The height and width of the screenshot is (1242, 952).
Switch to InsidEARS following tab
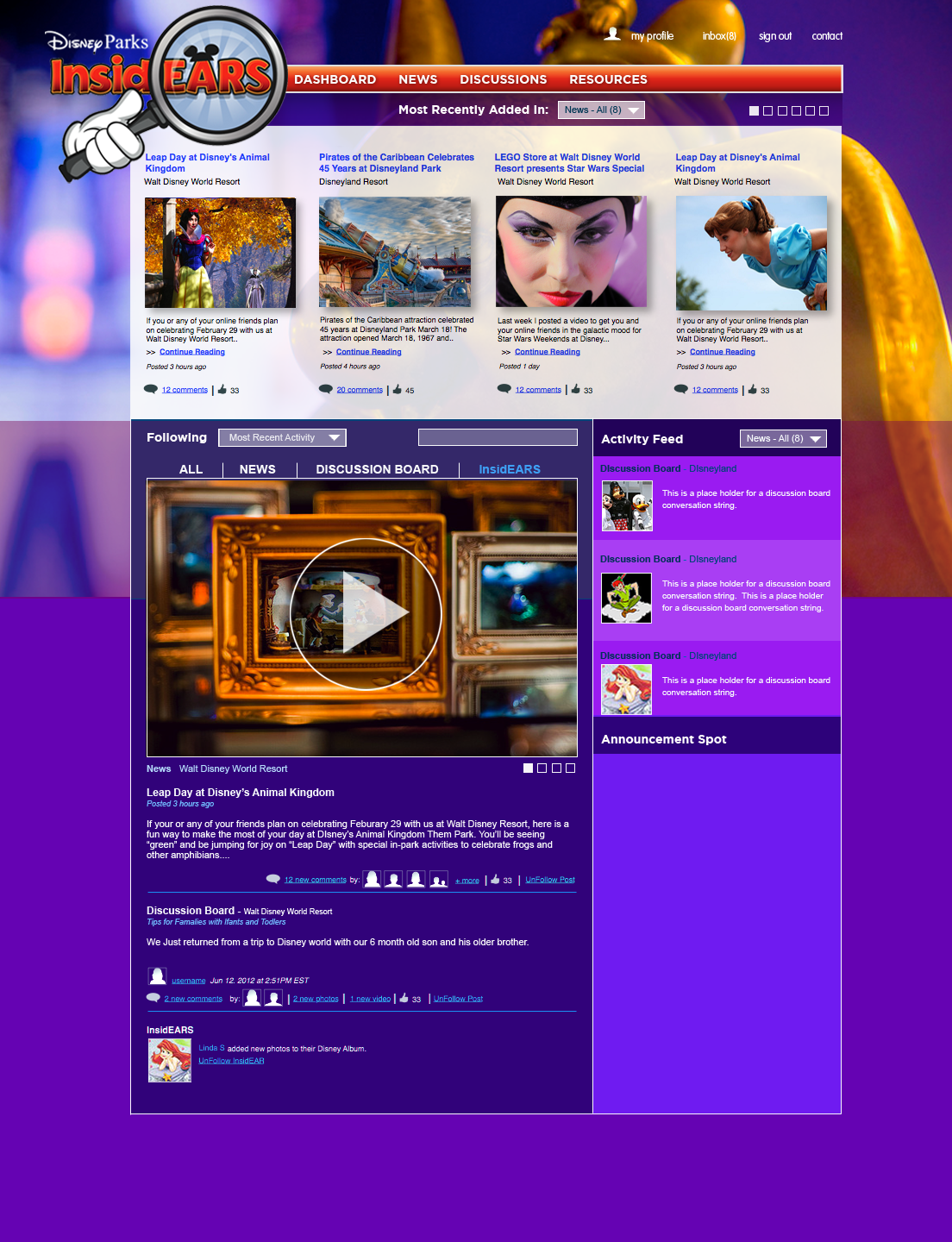click(510, 469)
